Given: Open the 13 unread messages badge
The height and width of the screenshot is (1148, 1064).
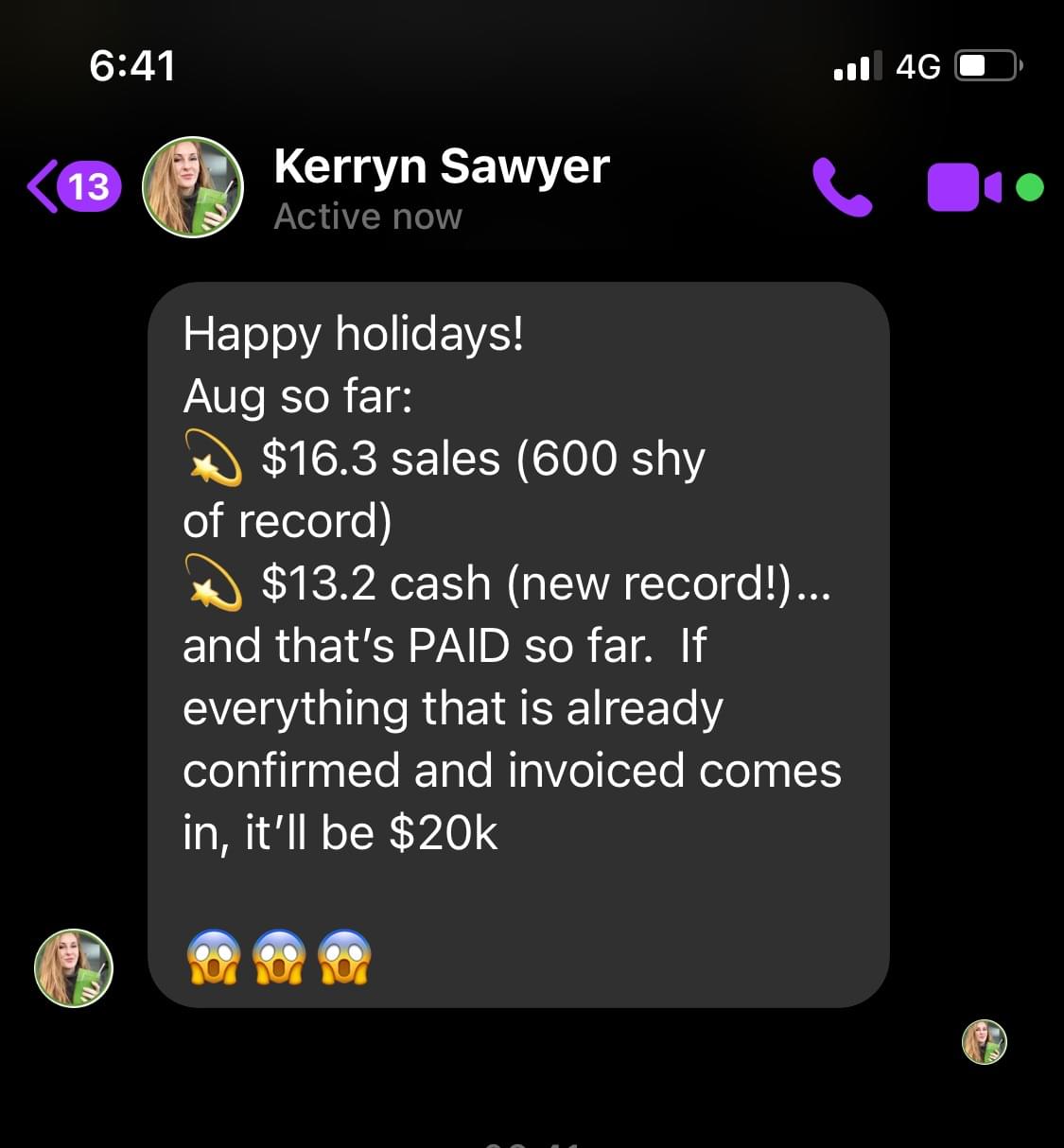Looking at the screenshot, I should [x=90, y=185].
